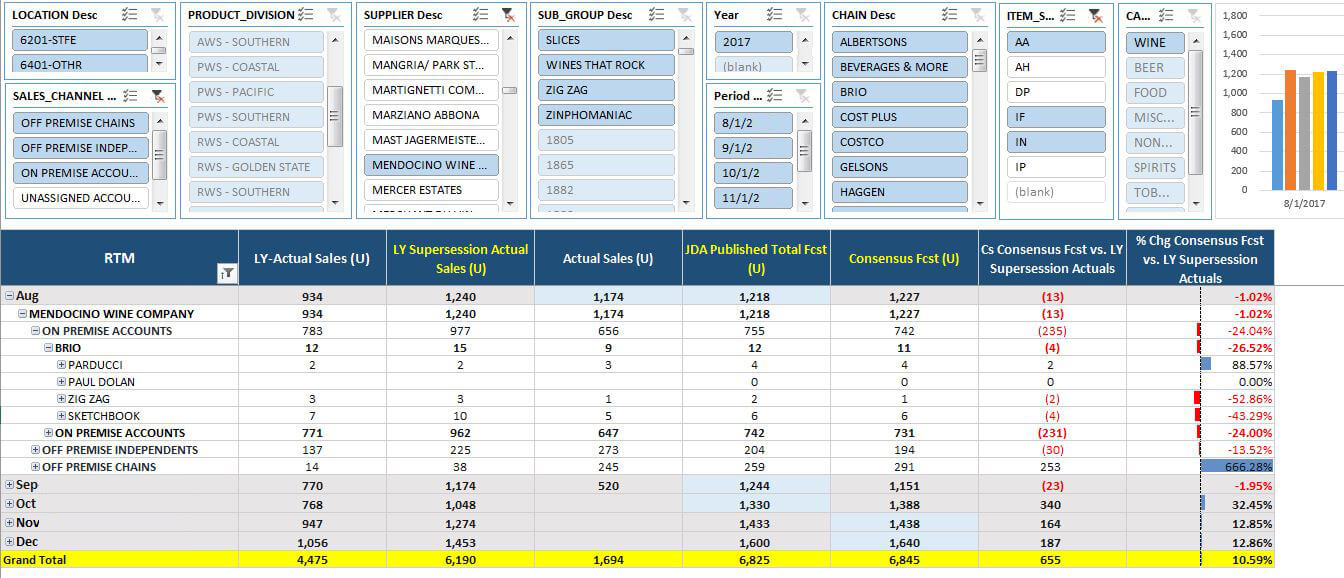Toggle multi-select on the ITEM_S slicer
The width and height of the screenshot is (1344, 578).
point(1070,15)
